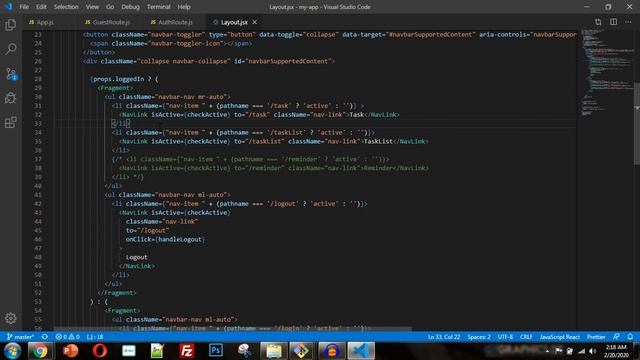Open the Windows Start button
This screenshot has height=360, width=640.
tap(13, 351)
